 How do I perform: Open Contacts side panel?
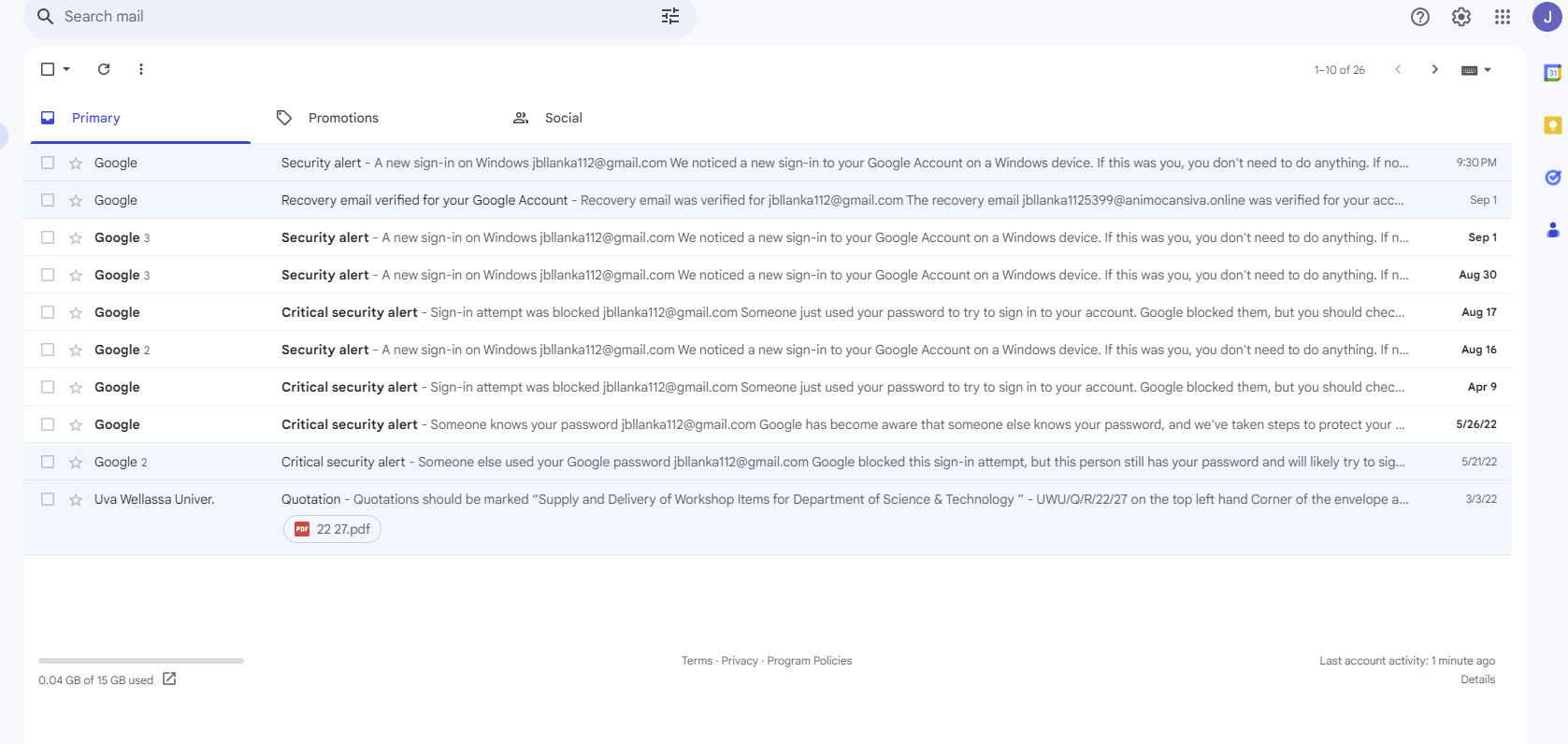point(1553,230)
